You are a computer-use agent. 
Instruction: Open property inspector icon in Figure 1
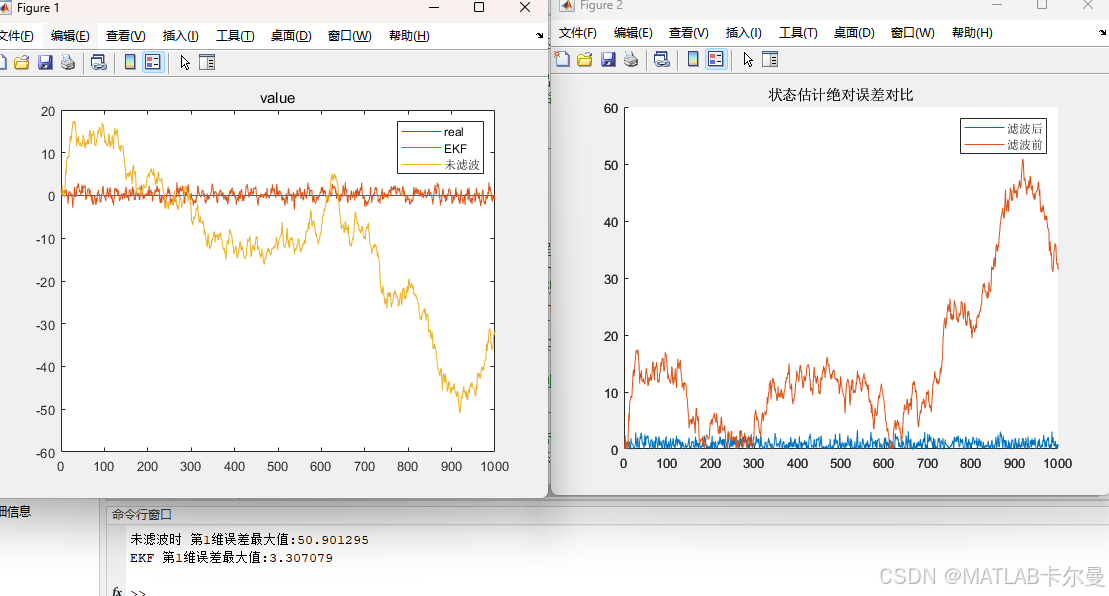coord(207,62)
